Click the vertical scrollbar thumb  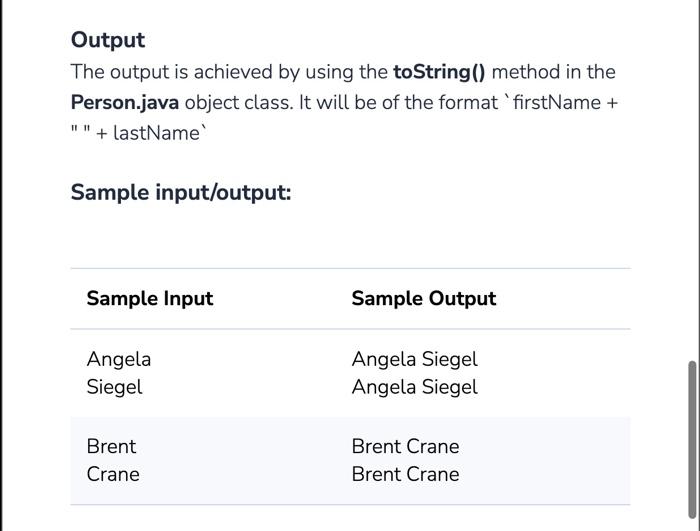[692, 440]
